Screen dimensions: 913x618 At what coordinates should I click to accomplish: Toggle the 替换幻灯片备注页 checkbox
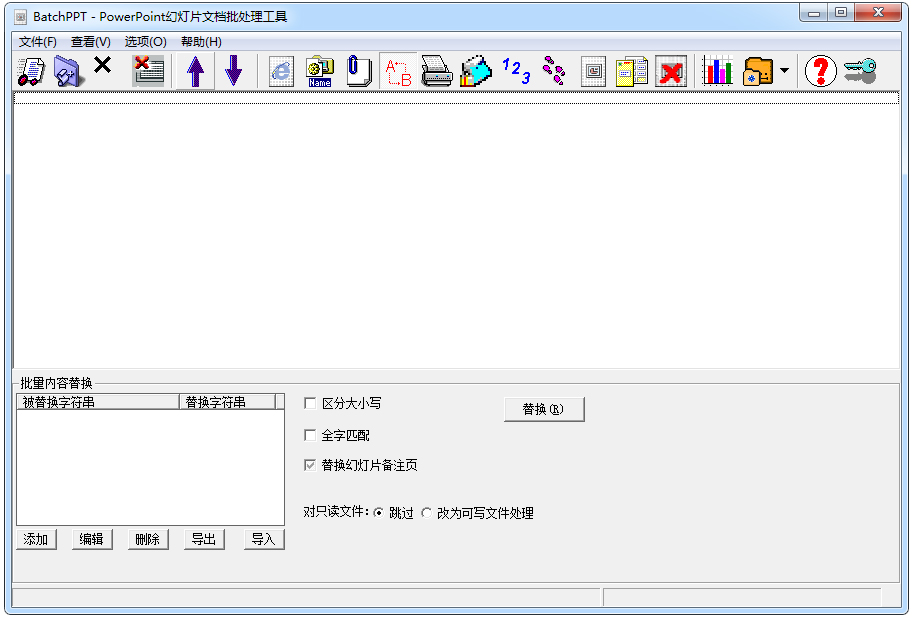[x=310, y=465]
